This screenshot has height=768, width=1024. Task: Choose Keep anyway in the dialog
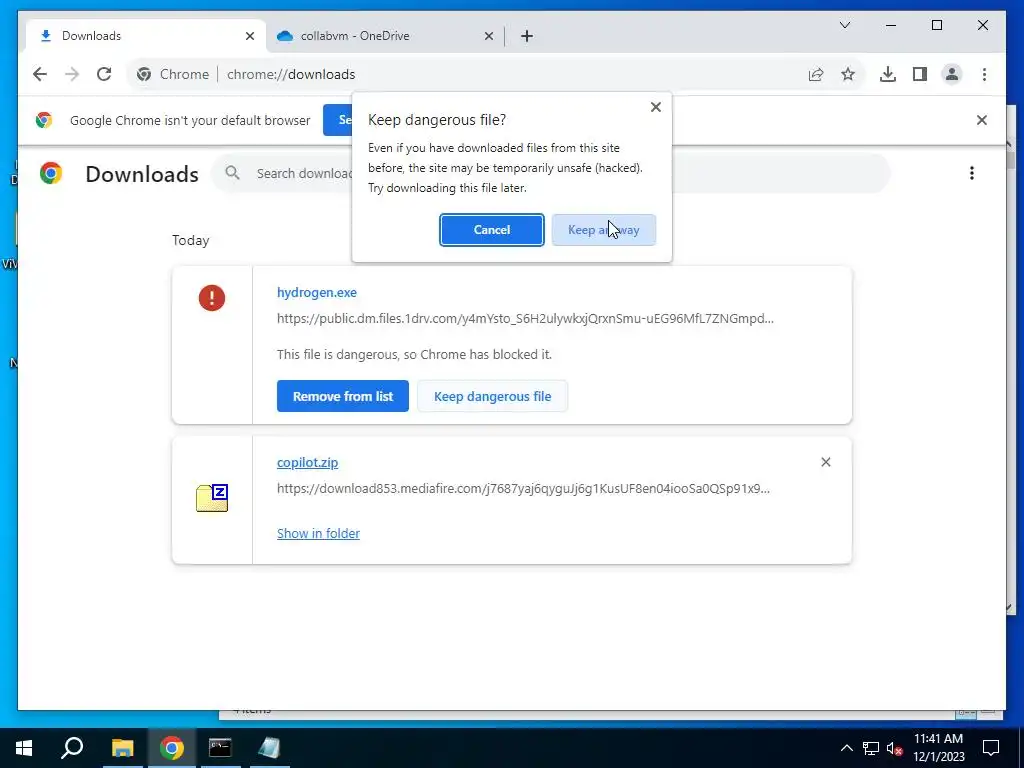coord(603,230)
